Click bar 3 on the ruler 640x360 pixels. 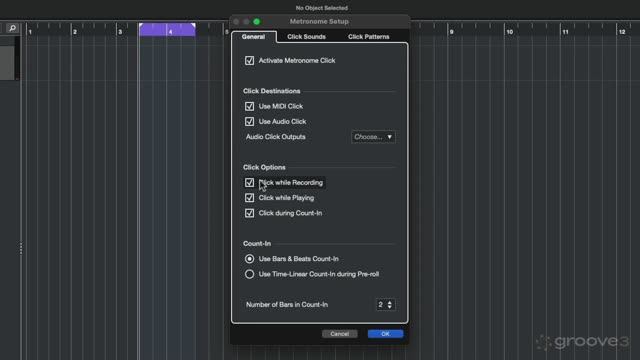click(x=120, y=32)
